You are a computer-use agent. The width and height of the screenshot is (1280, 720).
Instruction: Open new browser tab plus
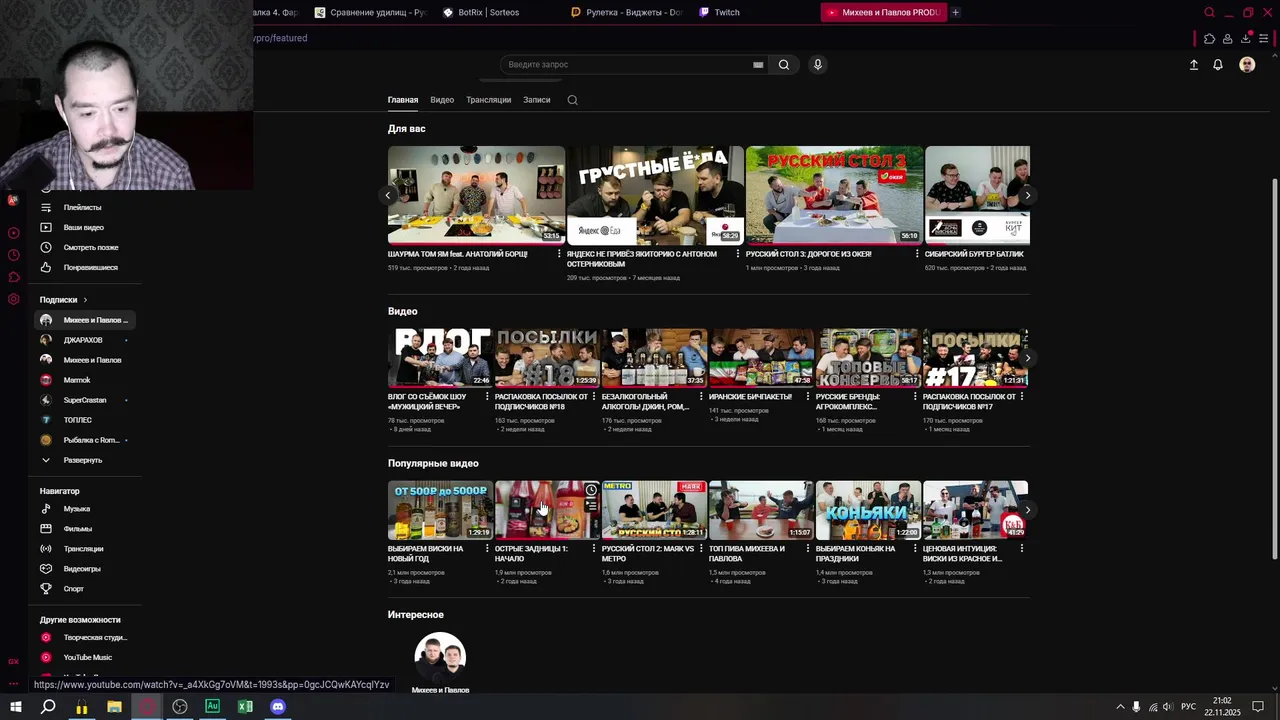955,13
